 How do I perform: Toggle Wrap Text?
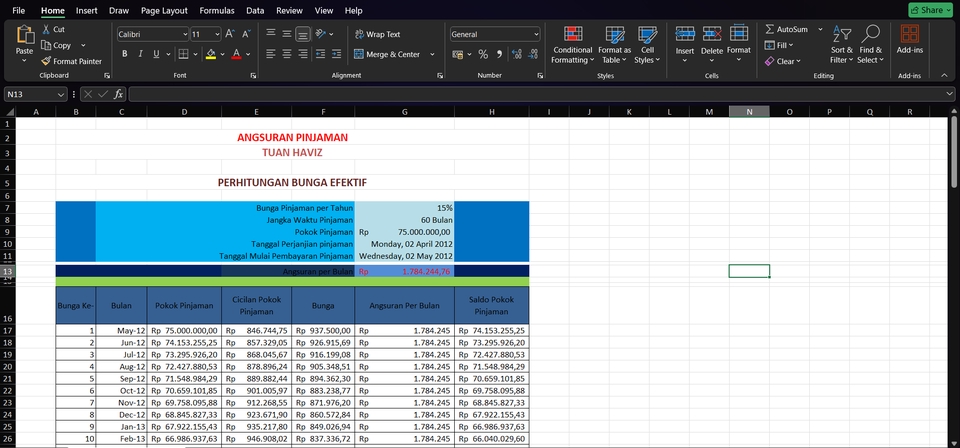pos(378,34)
